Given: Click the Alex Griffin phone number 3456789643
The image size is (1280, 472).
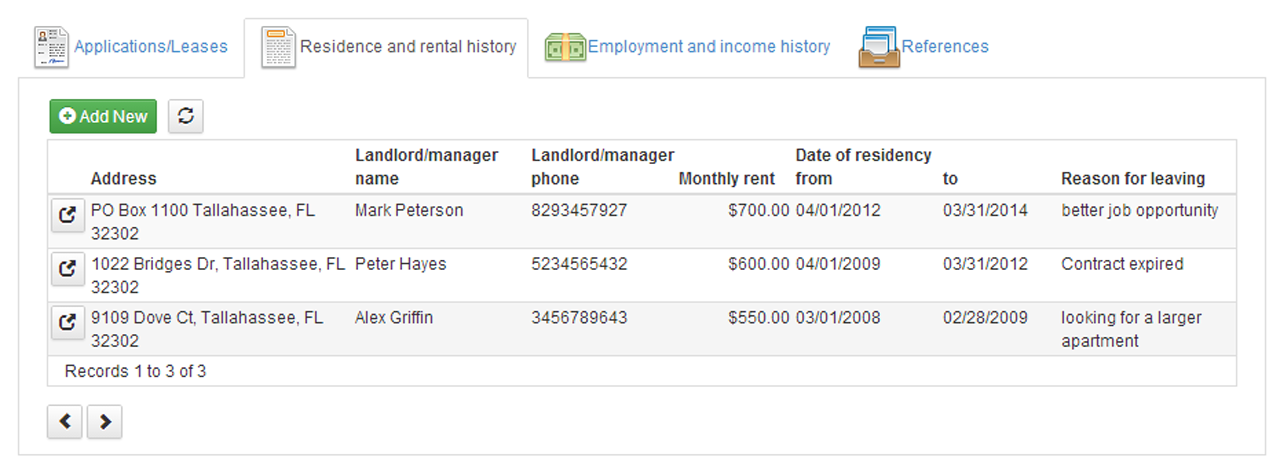Looking at the screenshot, I should click(x=579, y=319).
